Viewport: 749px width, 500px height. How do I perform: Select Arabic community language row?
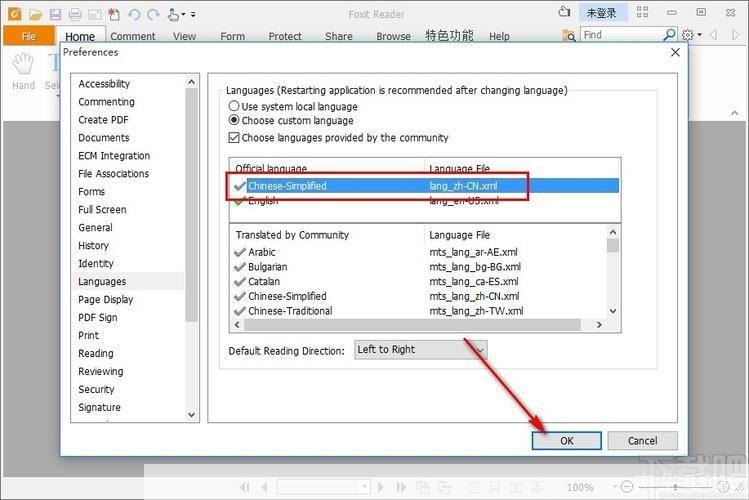419,252
